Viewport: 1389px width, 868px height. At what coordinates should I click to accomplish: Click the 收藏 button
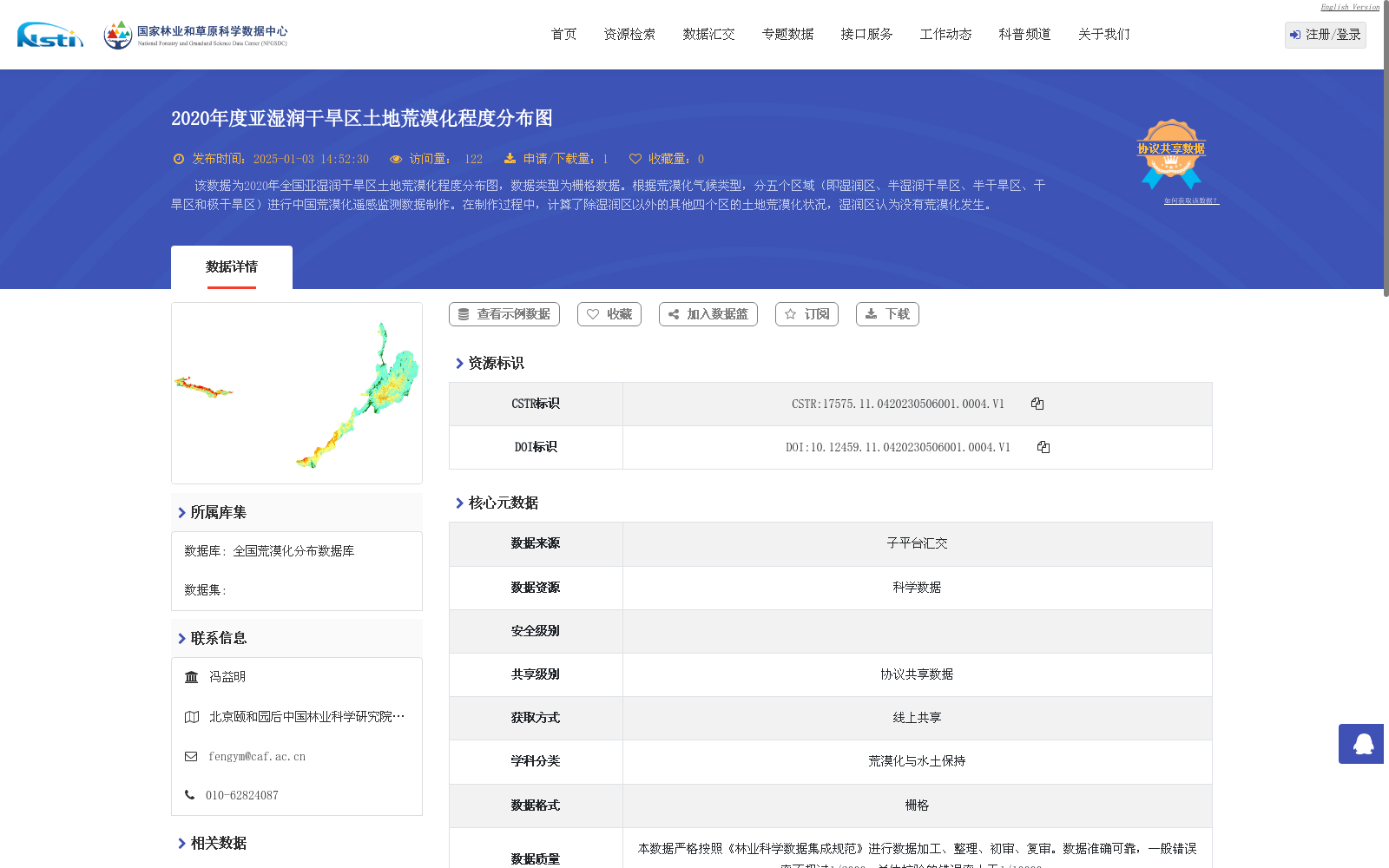click(x=609, y=314)
